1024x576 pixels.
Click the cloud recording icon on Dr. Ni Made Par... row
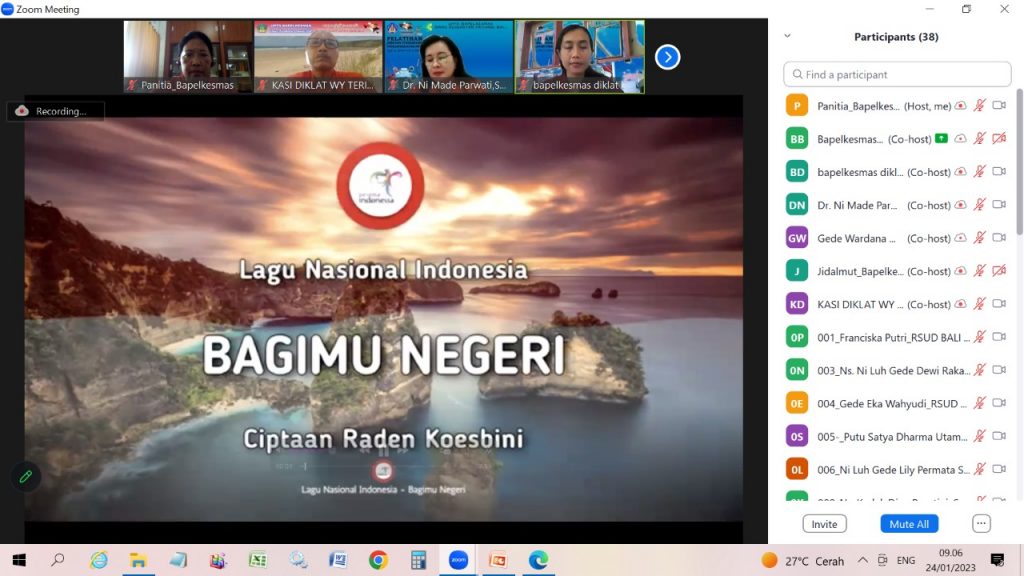[x=961, y=204]
